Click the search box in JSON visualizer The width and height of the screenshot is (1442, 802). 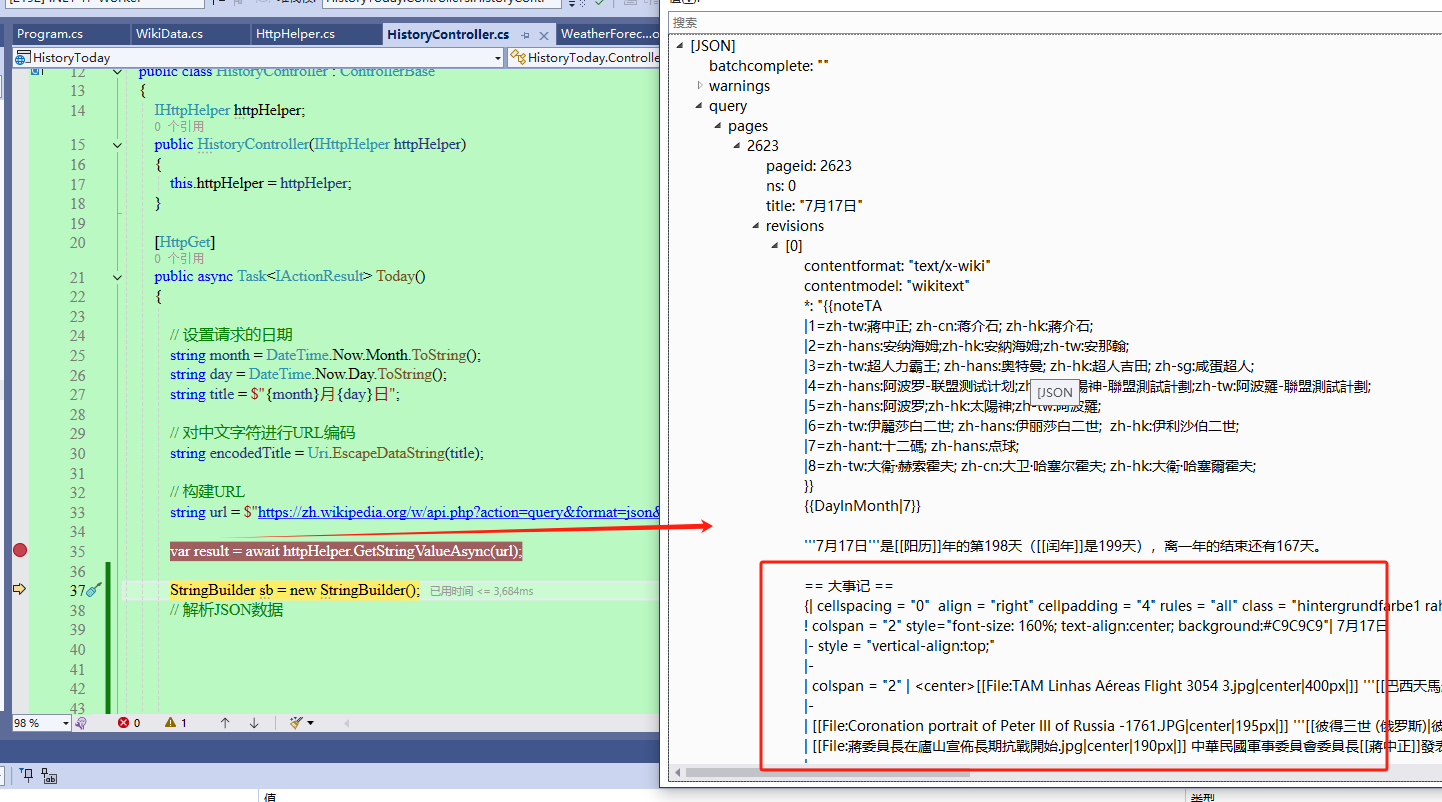(1055, 22)
